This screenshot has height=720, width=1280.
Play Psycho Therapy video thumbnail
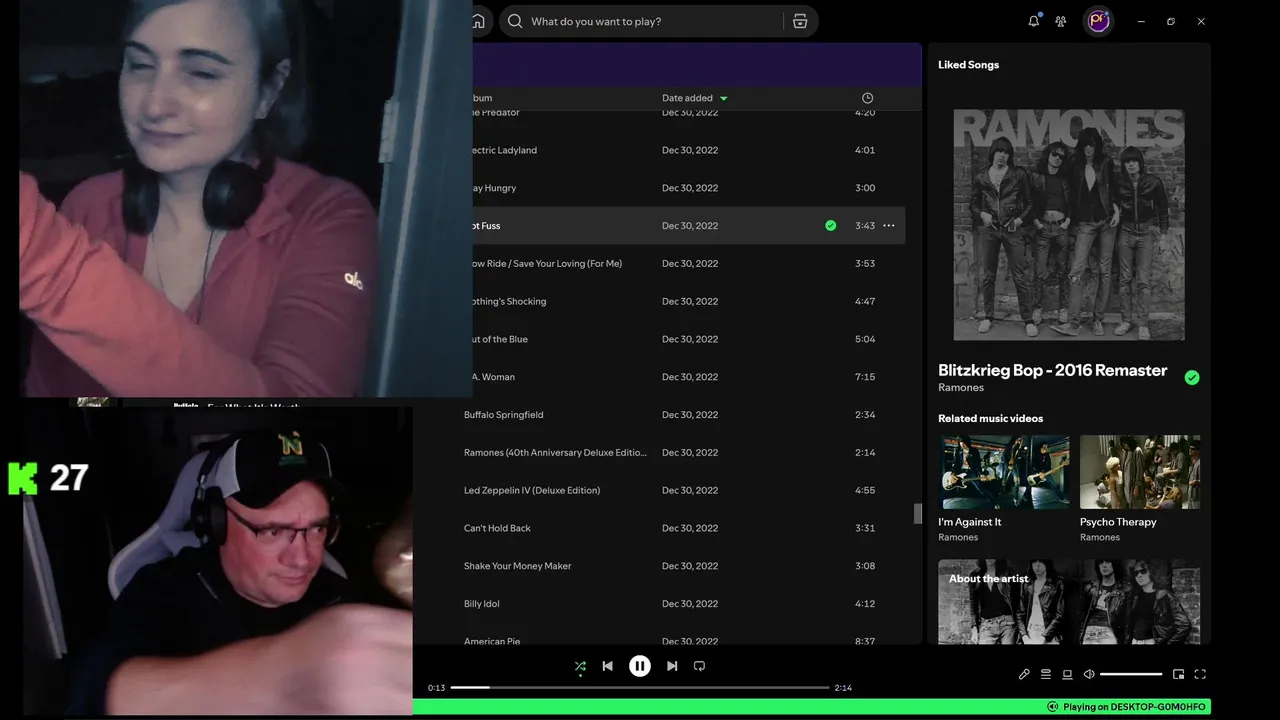[1140, 472]
